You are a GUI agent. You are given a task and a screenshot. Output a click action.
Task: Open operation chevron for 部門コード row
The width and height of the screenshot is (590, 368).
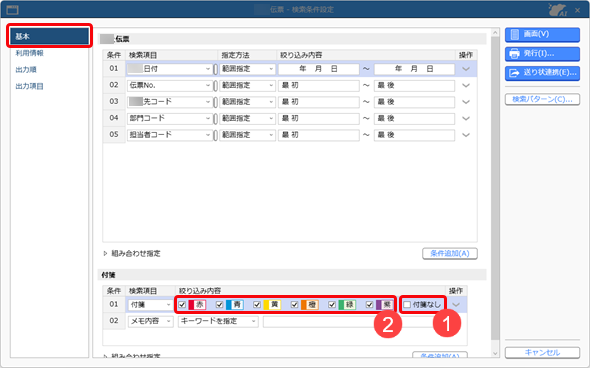pyautogui.click(x=466, y=119)
